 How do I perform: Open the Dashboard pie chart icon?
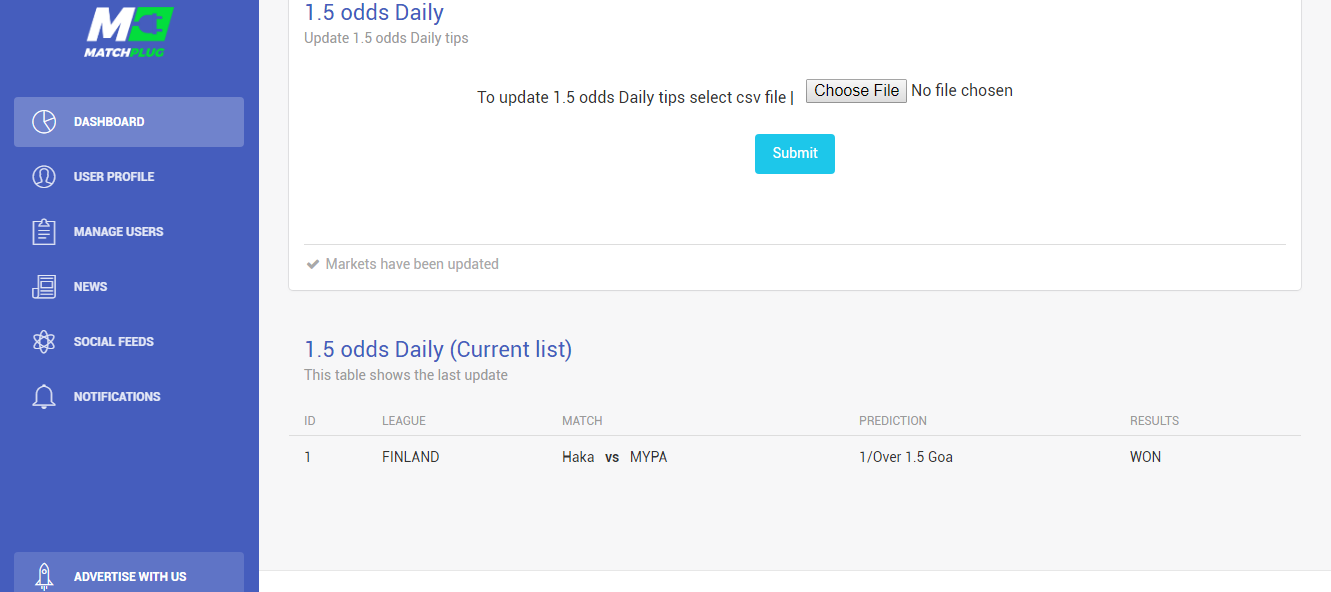(x=44, y=122)
